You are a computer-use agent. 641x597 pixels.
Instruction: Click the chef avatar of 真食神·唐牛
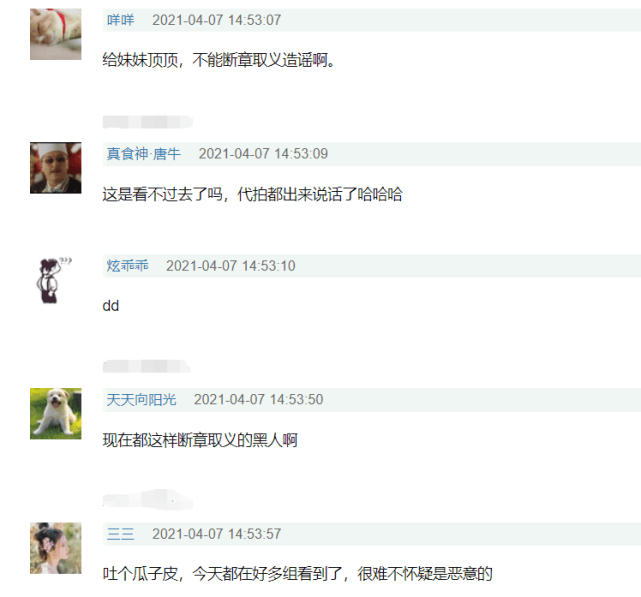pyautogui.click(x=56, y=168)
